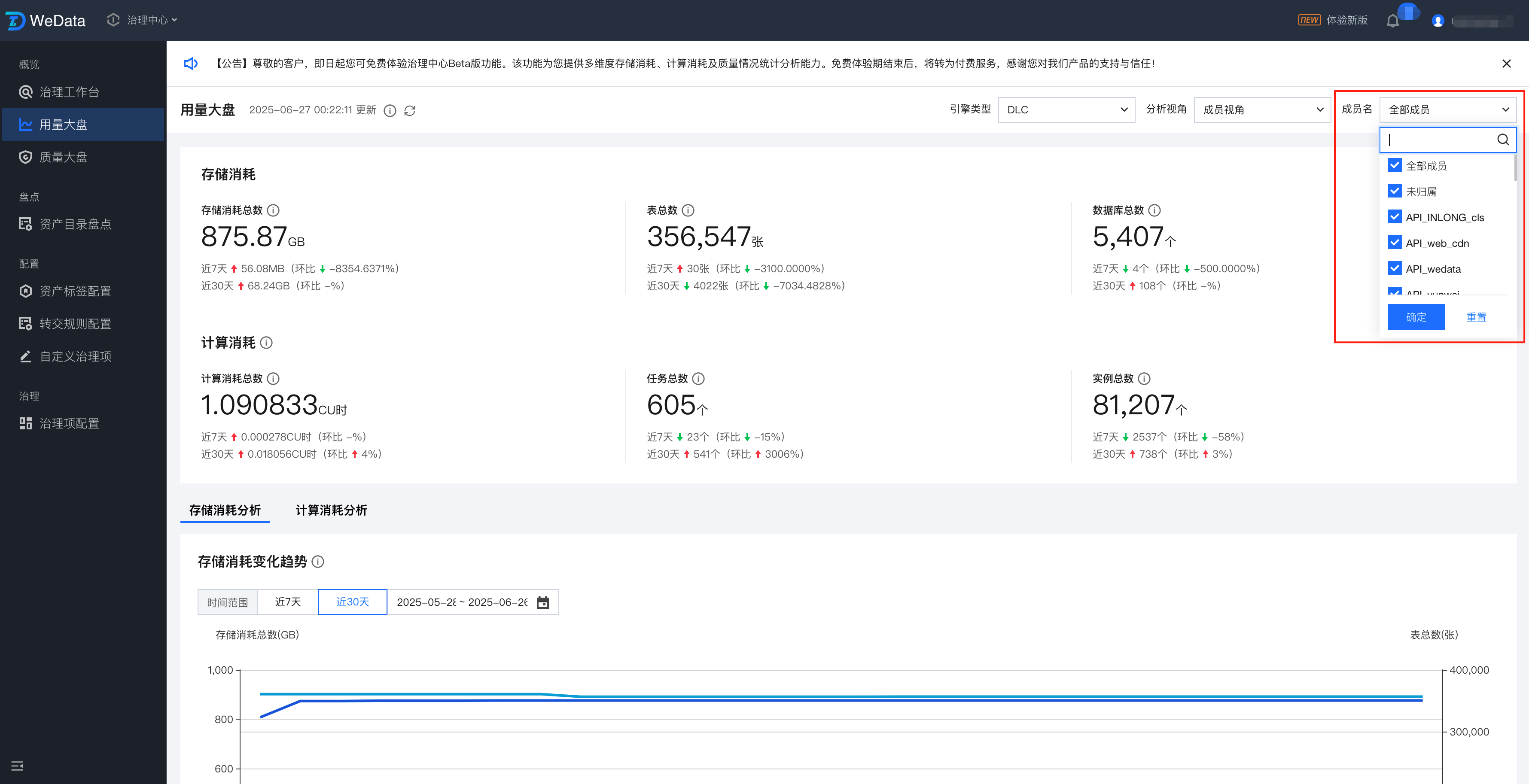This screenshot has height=784, width=1529.
Task: Click info icon next to 存储消耗总数
Action: (273, 210)
